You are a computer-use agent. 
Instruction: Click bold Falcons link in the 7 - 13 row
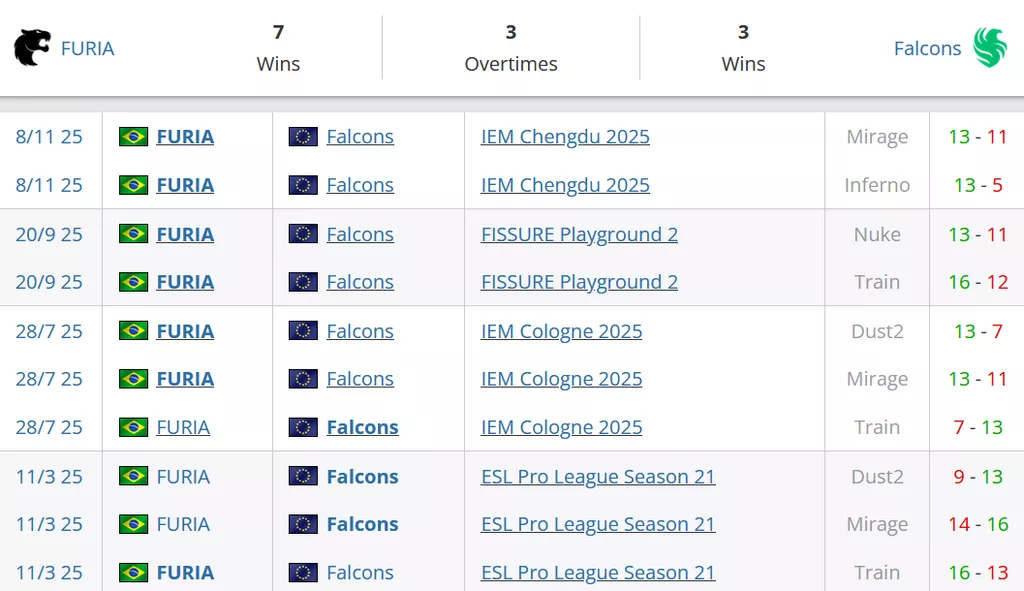point(362,427)
